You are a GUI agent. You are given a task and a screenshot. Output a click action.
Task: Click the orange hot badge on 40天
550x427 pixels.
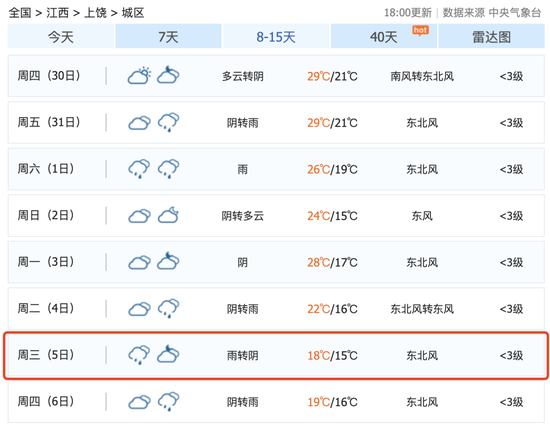[x=420, y=31]
